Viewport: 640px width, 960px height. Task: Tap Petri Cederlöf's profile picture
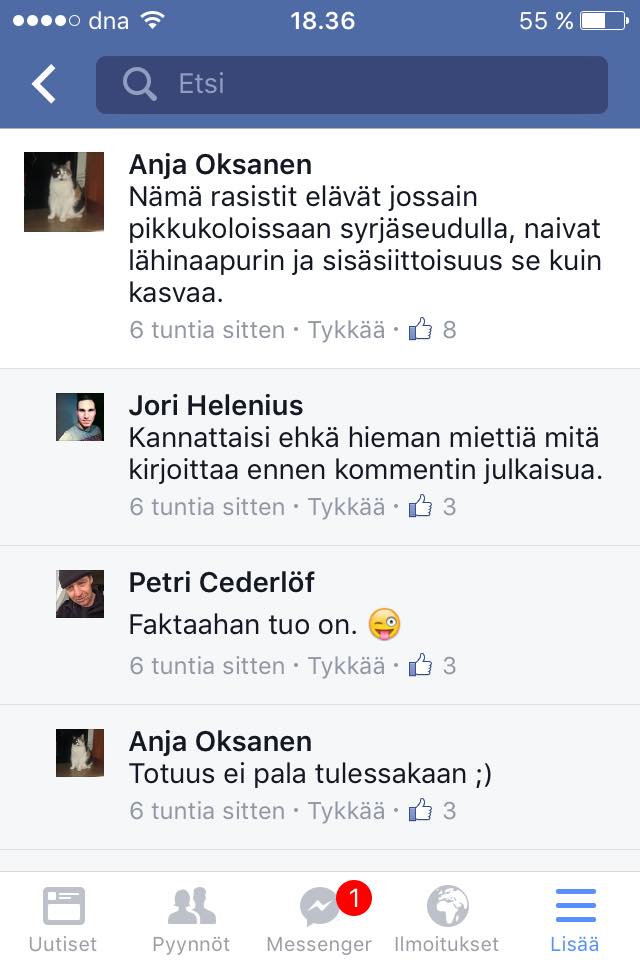point(80,594)
